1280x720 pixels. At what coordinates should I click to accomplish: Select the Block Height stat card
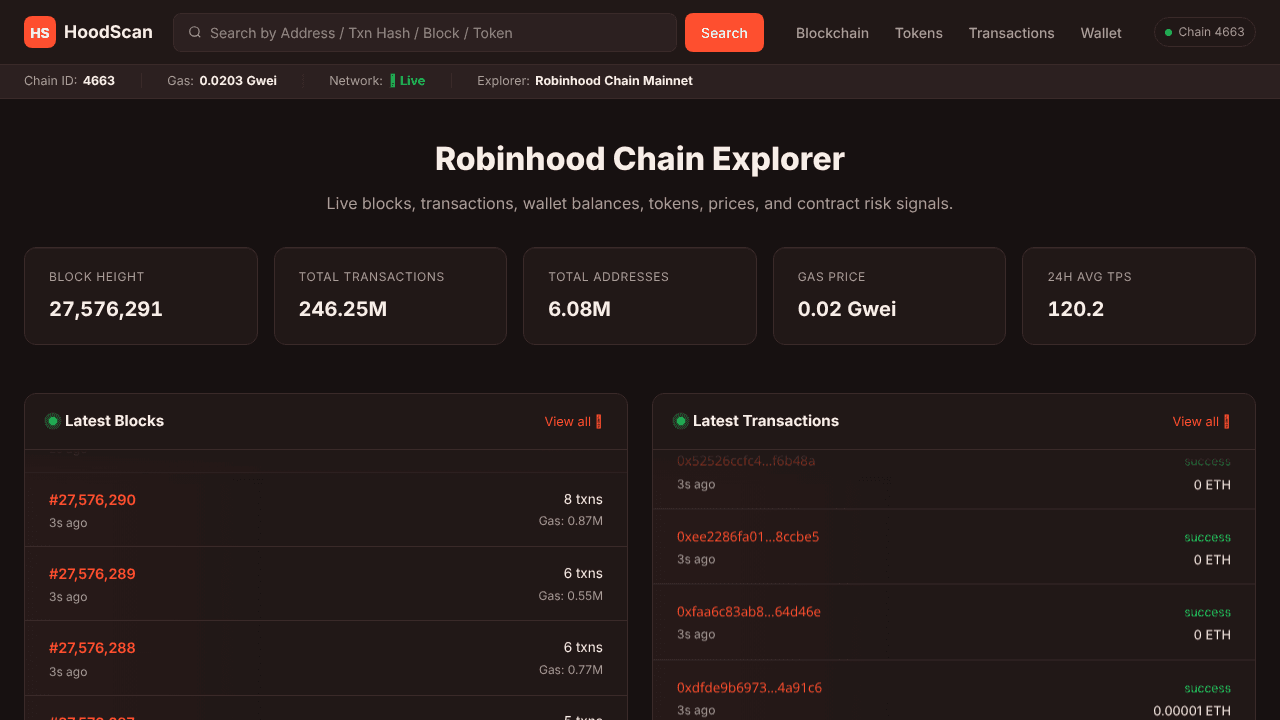pyautogui.click(x=141, y=296)
